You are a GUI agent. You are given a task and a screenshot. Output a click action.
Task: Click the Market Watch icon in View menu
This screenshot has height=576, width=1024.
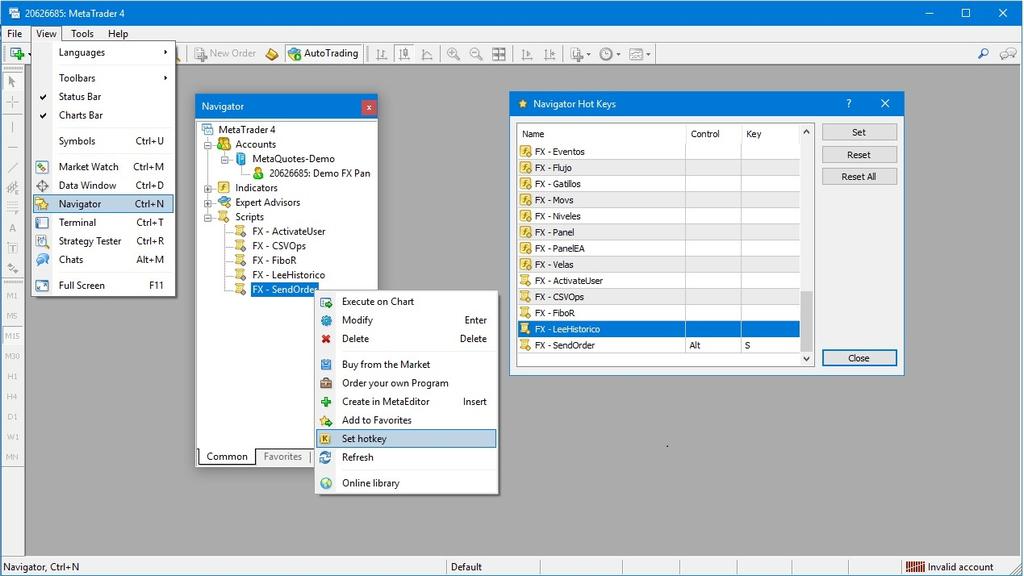coord(42,167)
